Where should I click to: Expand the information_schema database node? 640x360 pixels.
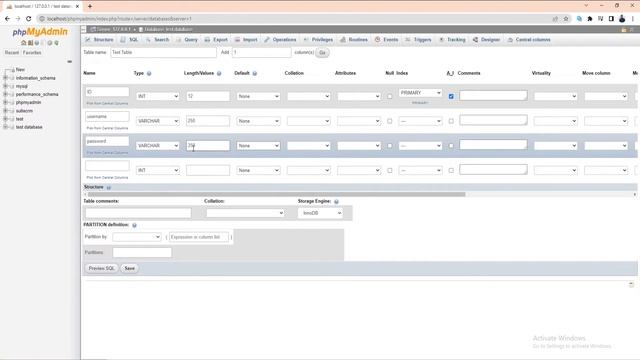pos(5,78)
